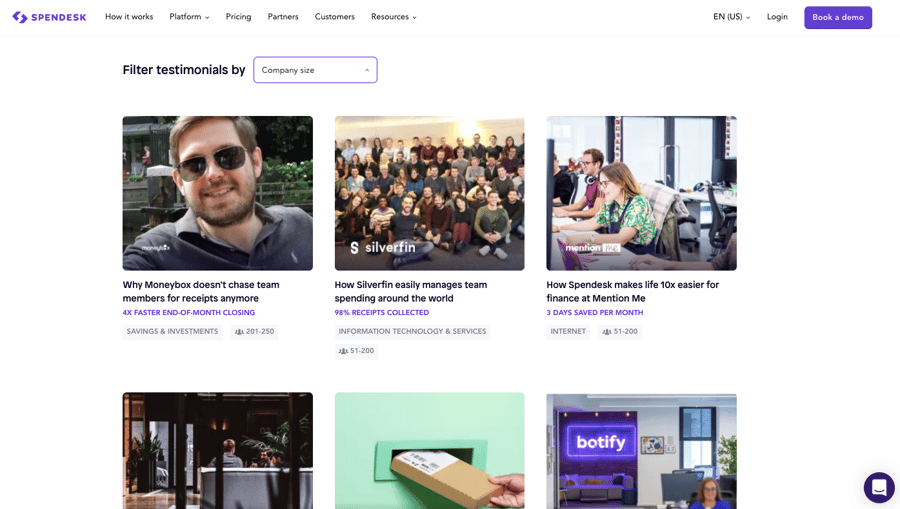The image size is (900, 509).
Task: Open the chat widget bubble icon
Action: click(878, 487)
